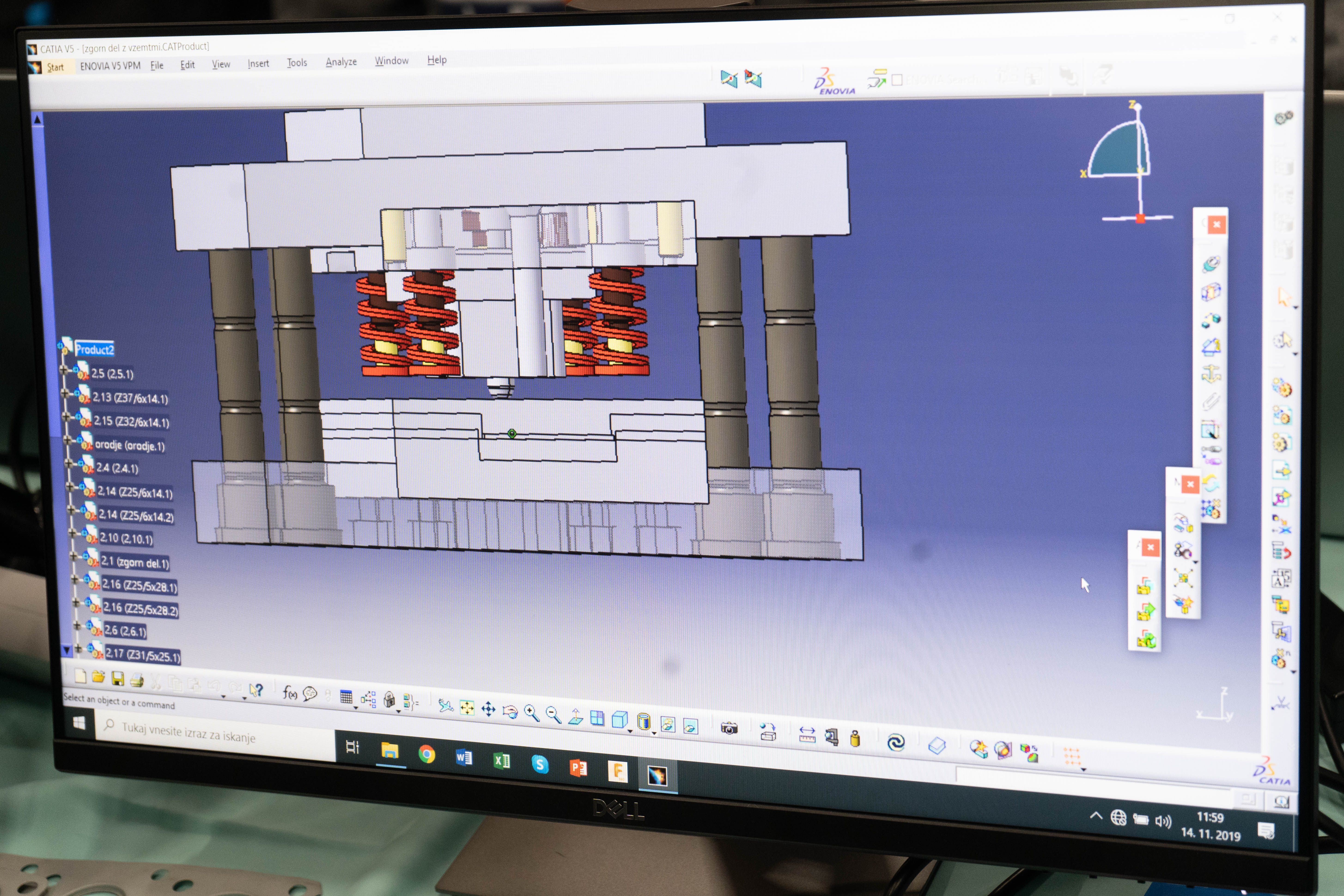
Task: Click the Measure Inertia weight icon
Action: click(855, 738)
